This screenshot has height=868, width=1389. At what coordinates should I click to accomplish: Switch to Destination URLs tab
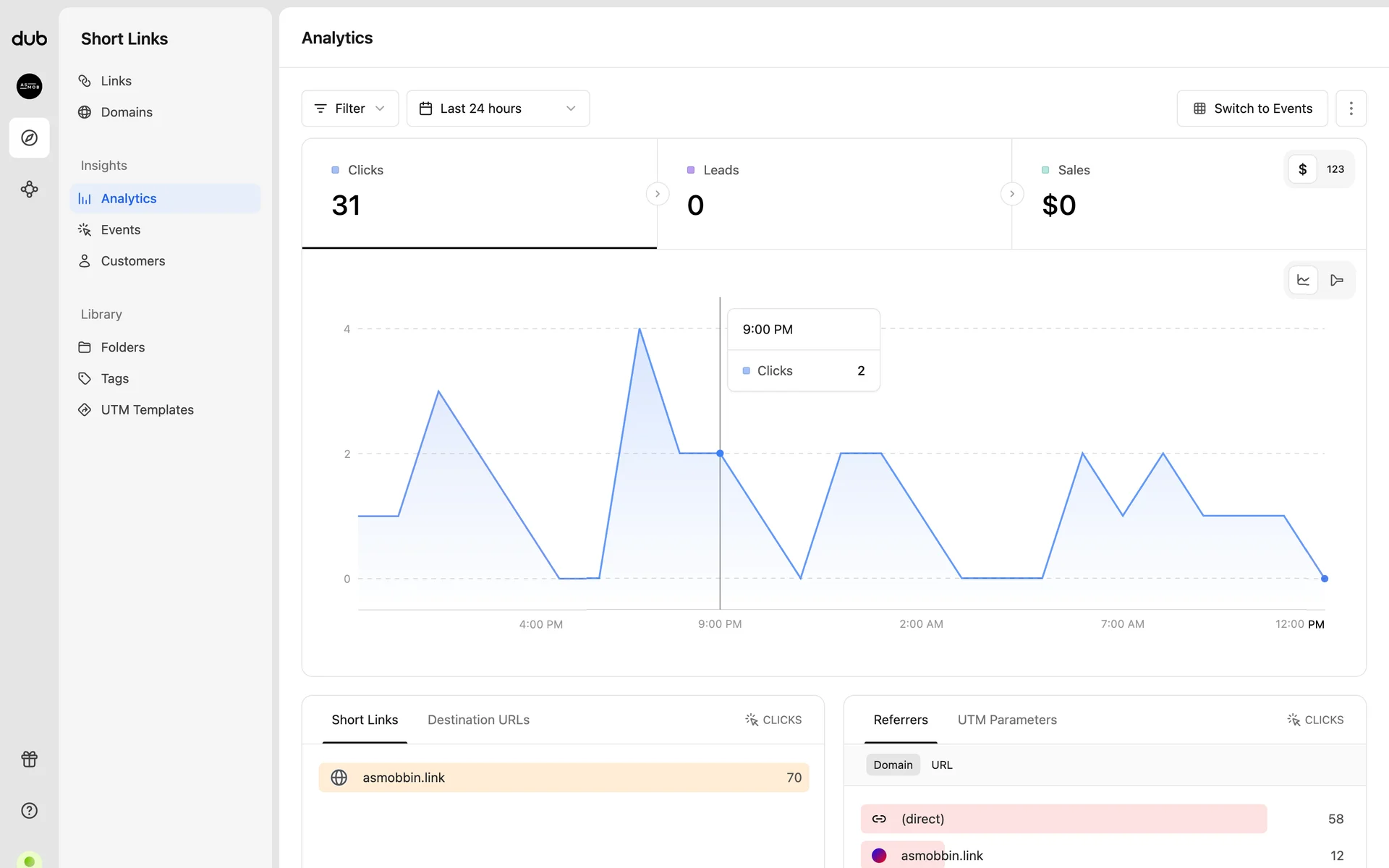(x=478, y=720)
